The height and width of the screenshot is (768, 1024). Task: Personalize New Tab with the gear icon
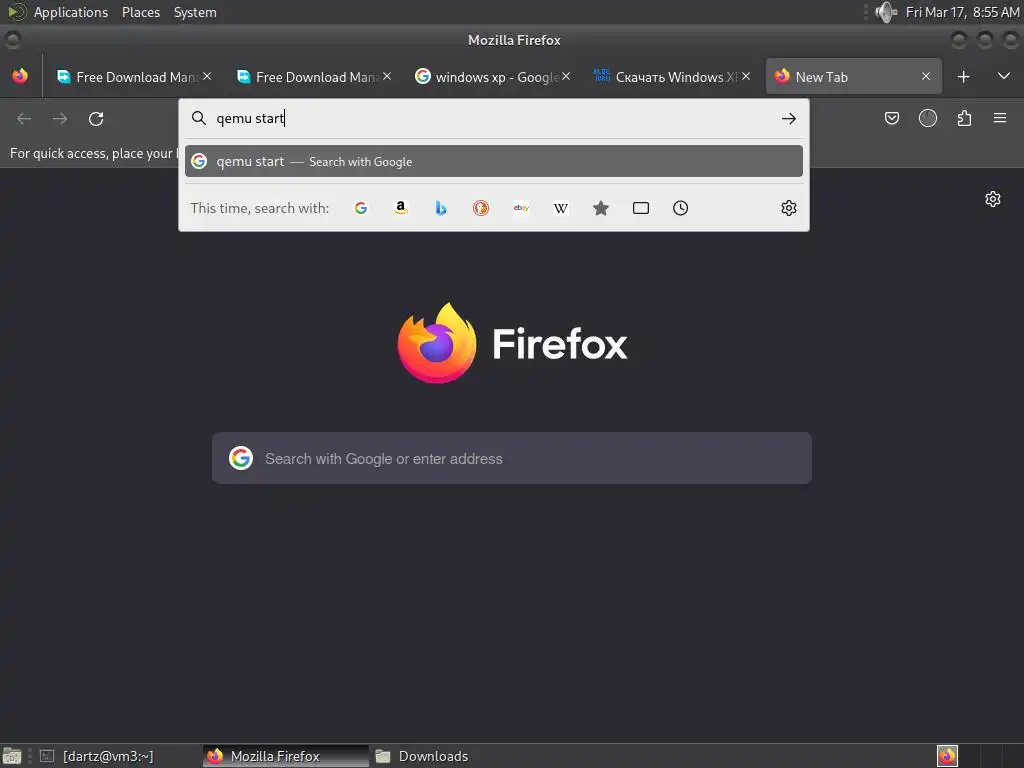tap(993, 199)
